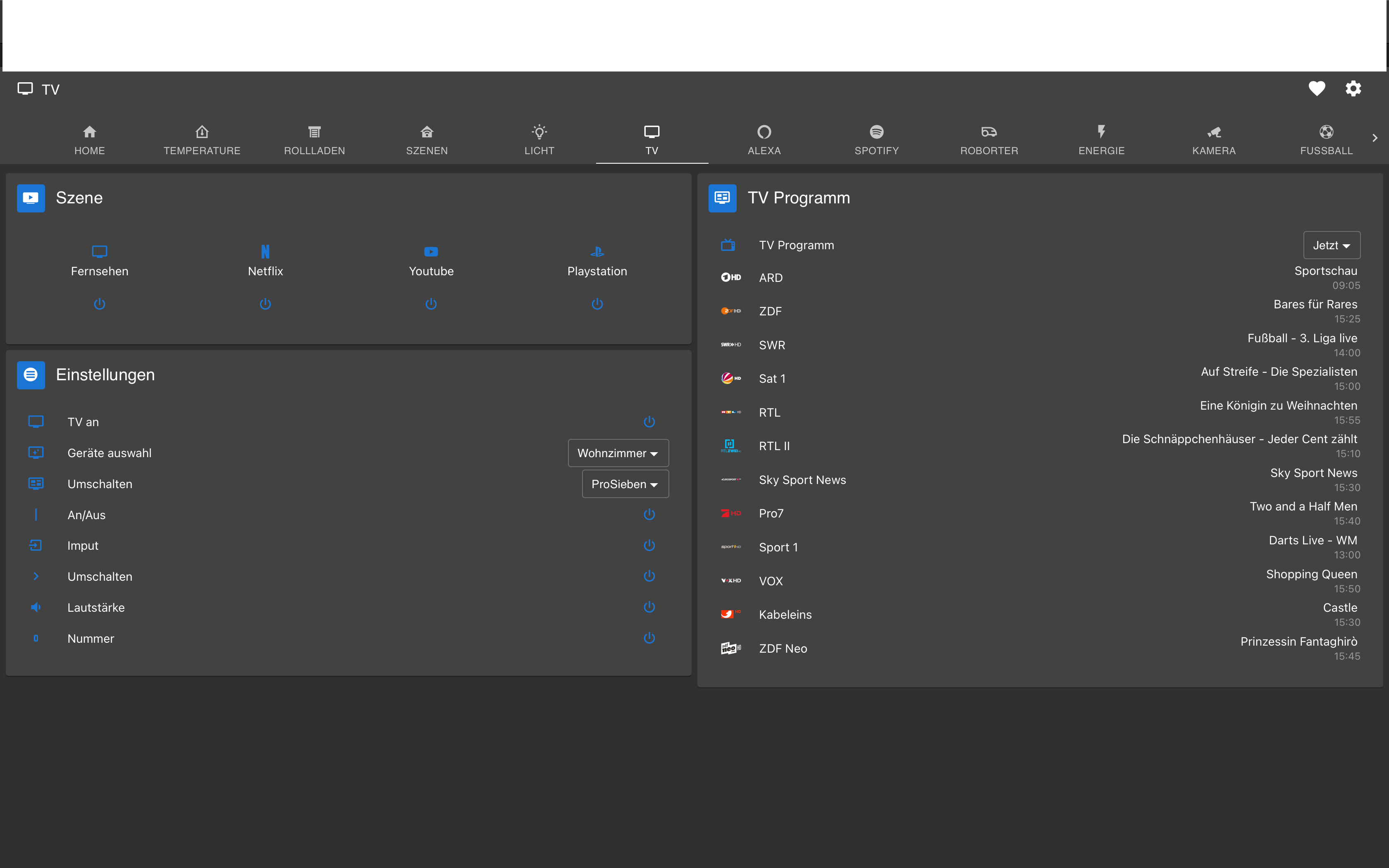This screenshot has height=868, width=1389.
Task: Click the Fernsehen monitor icon
Action: 99,251
